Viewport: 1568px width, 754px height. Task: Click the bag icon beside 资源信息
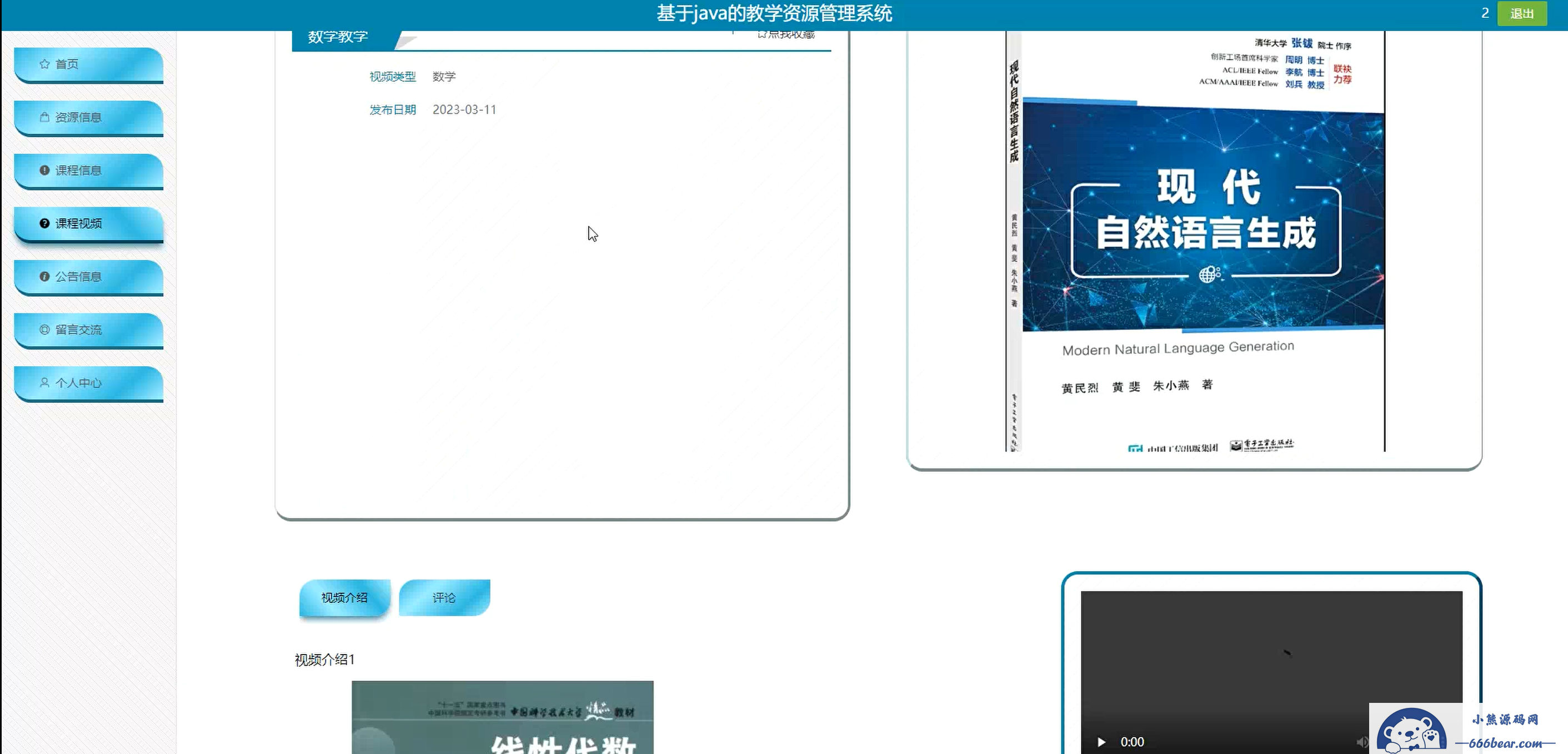tap(44, 117)
